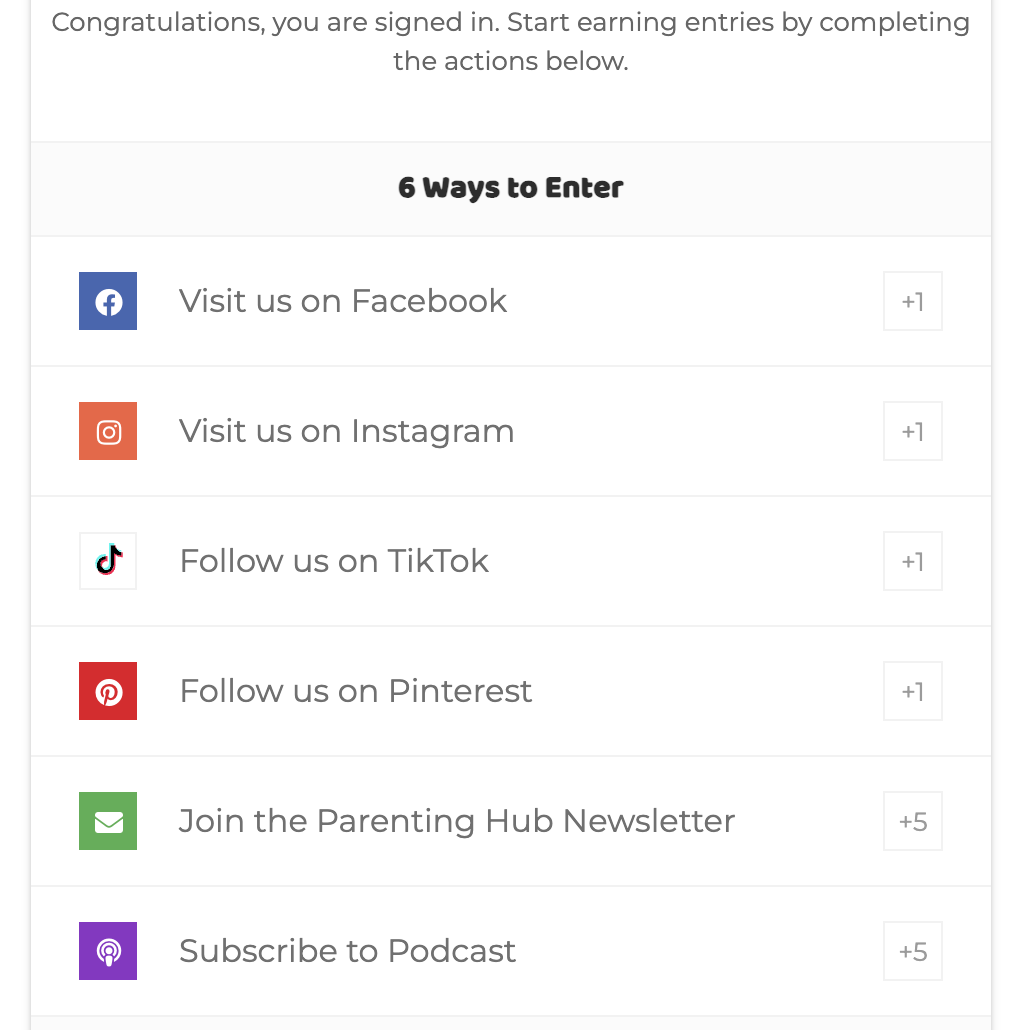Click the red Pinterest icon
The width and height of the screenshot is (1018, 1030).
tap(108, 691)
